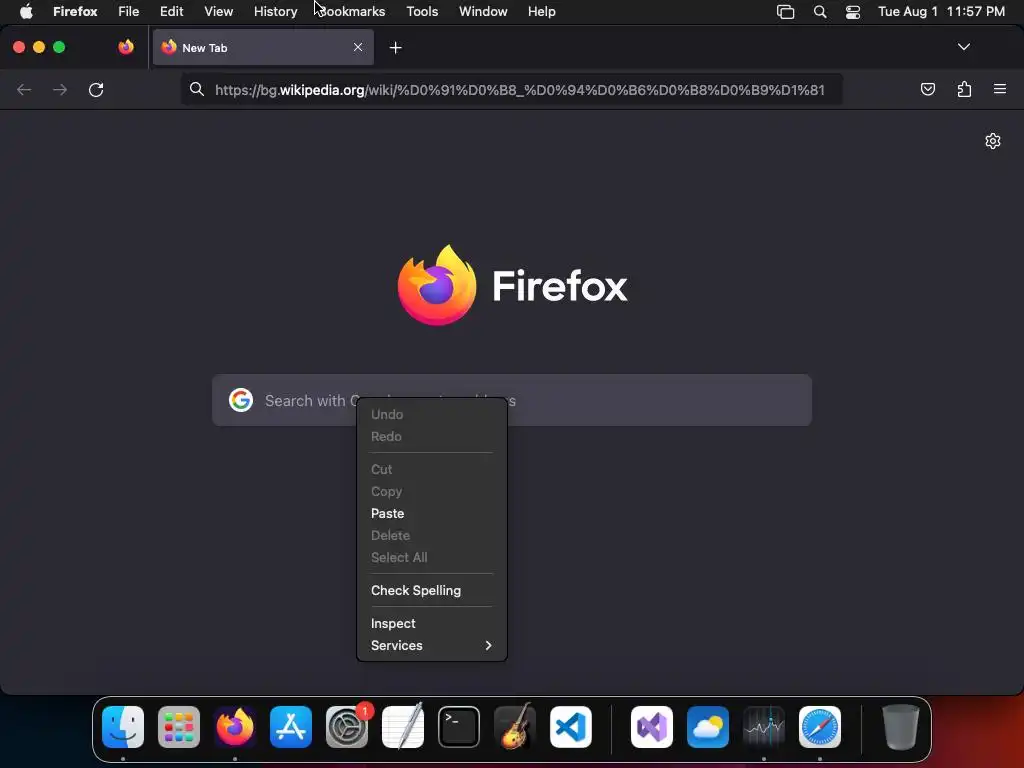Open GarageBand from the Dock

[515, 726]
